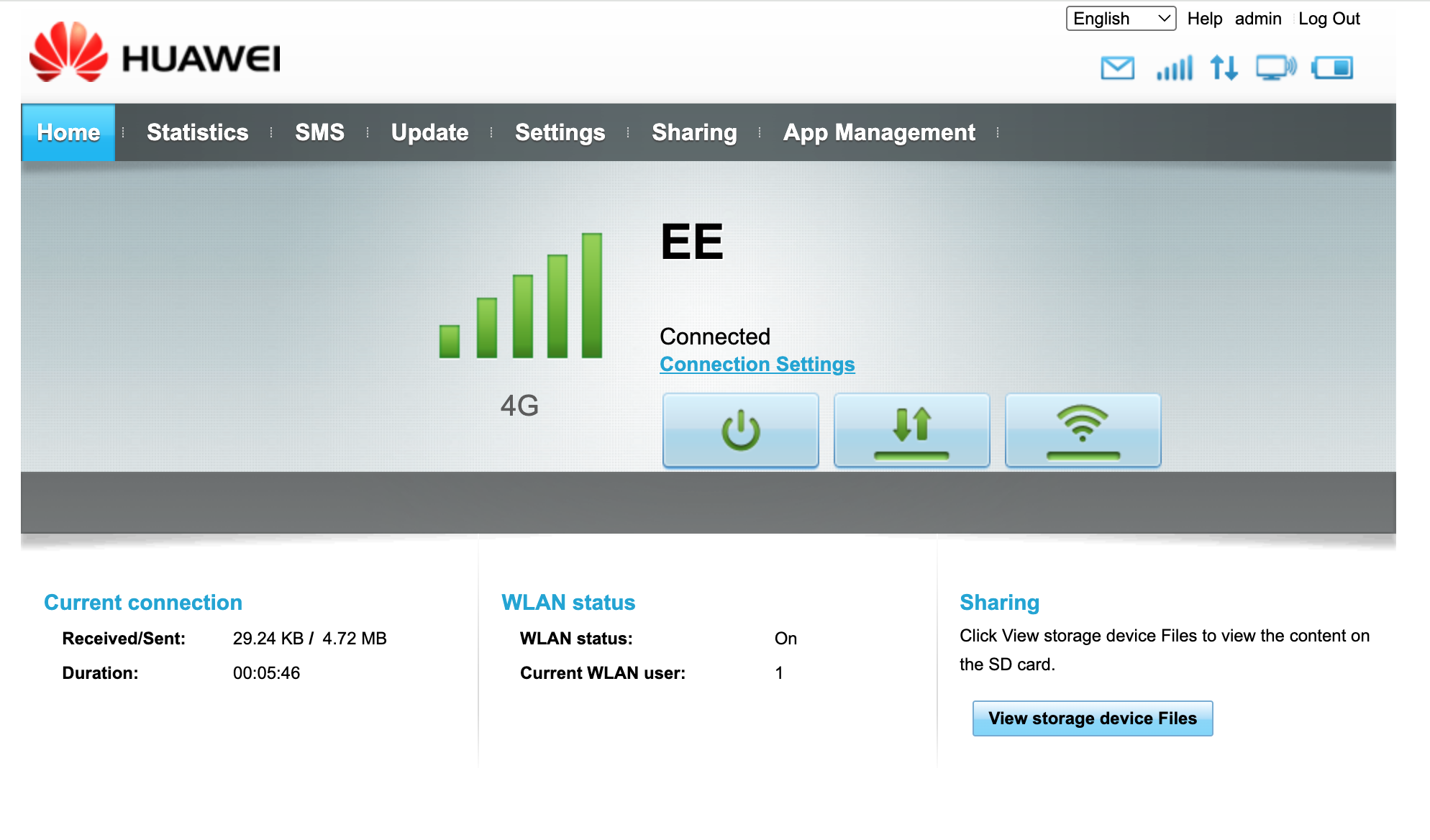Click Log Out

click(1329, 19)
